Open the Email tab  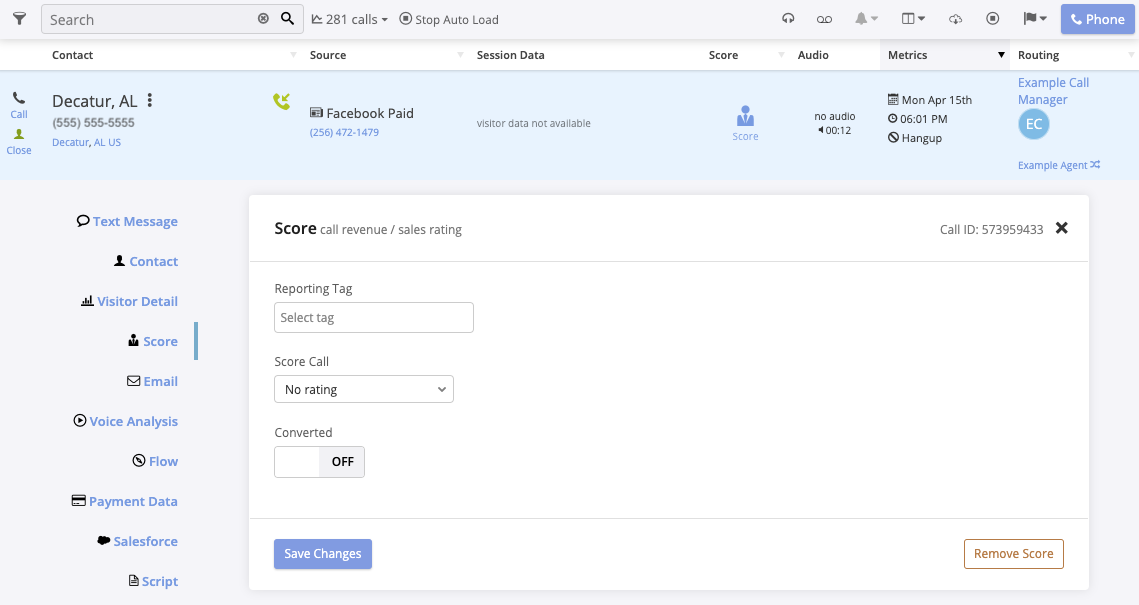click(x=153, y=381)
